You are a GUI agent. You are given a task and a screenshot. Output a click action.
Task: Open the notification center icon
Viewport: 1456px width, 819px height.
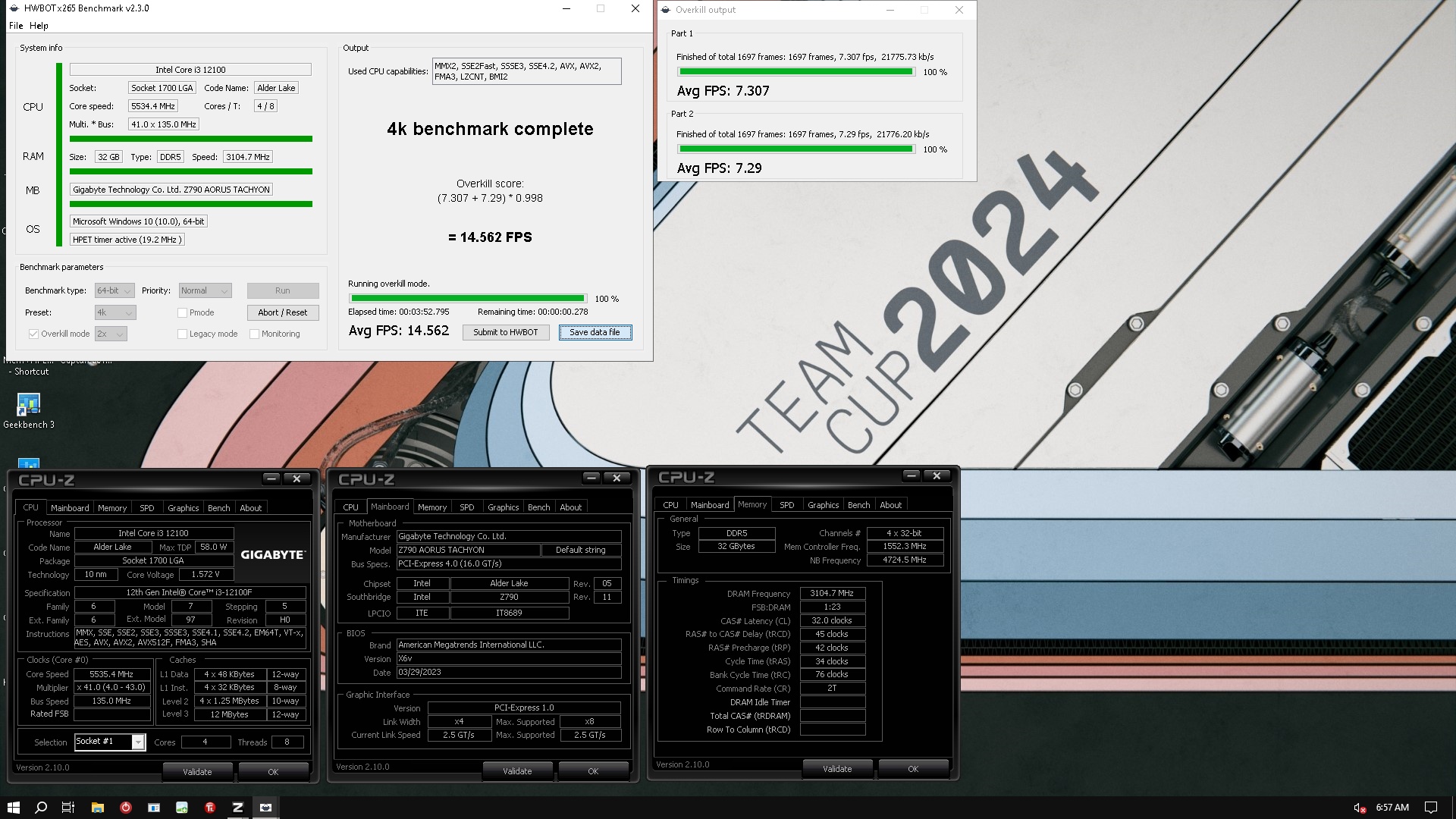click(1431, 808)
